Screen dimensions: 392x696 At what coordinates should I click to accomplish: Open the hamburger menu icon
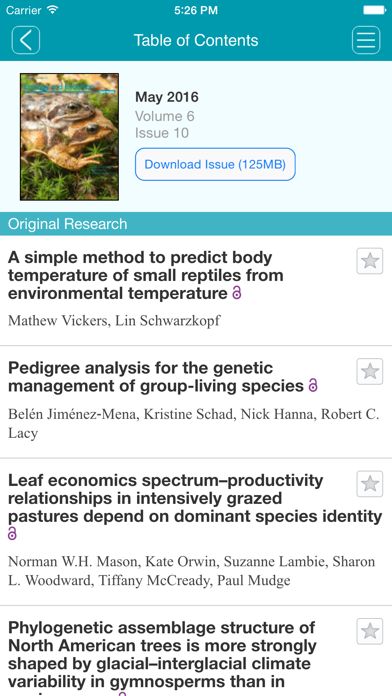366,40
